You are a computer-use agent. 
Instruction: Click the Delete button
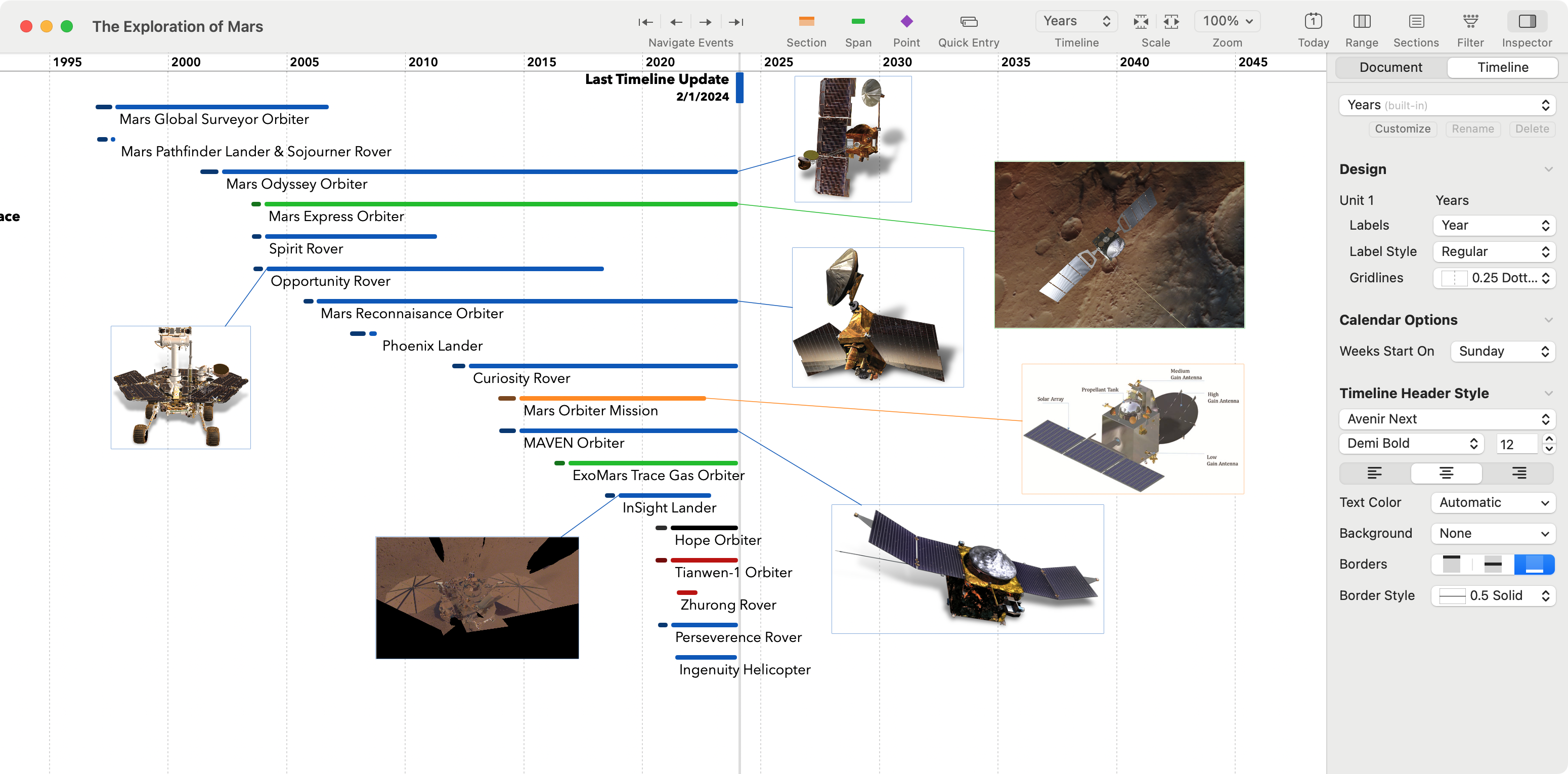tap(1532, 129)
